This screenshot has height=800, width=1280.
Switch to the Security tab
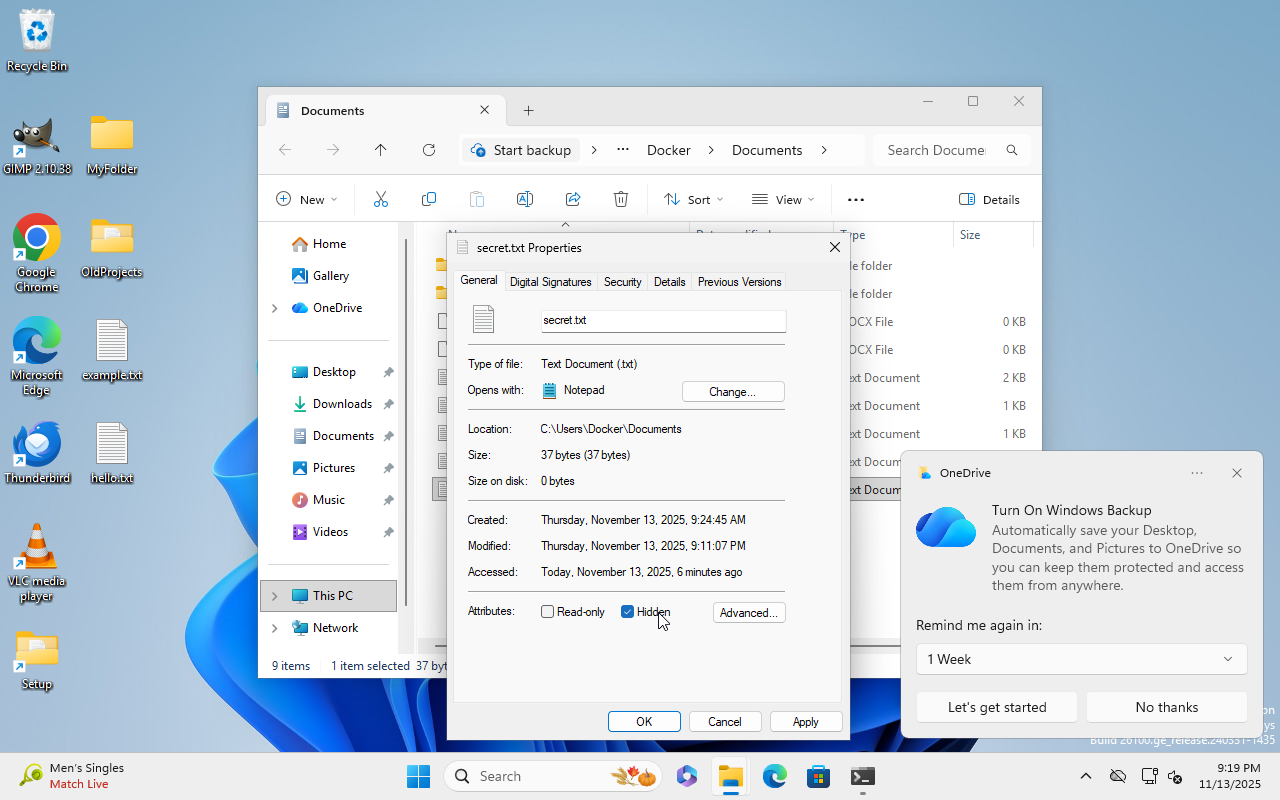(x=622, y=282)
